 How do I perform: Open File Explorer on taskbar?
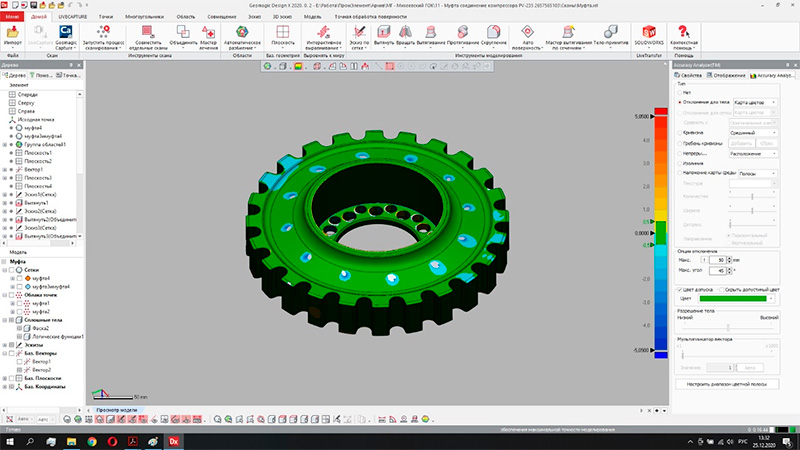tap(71, 442)
